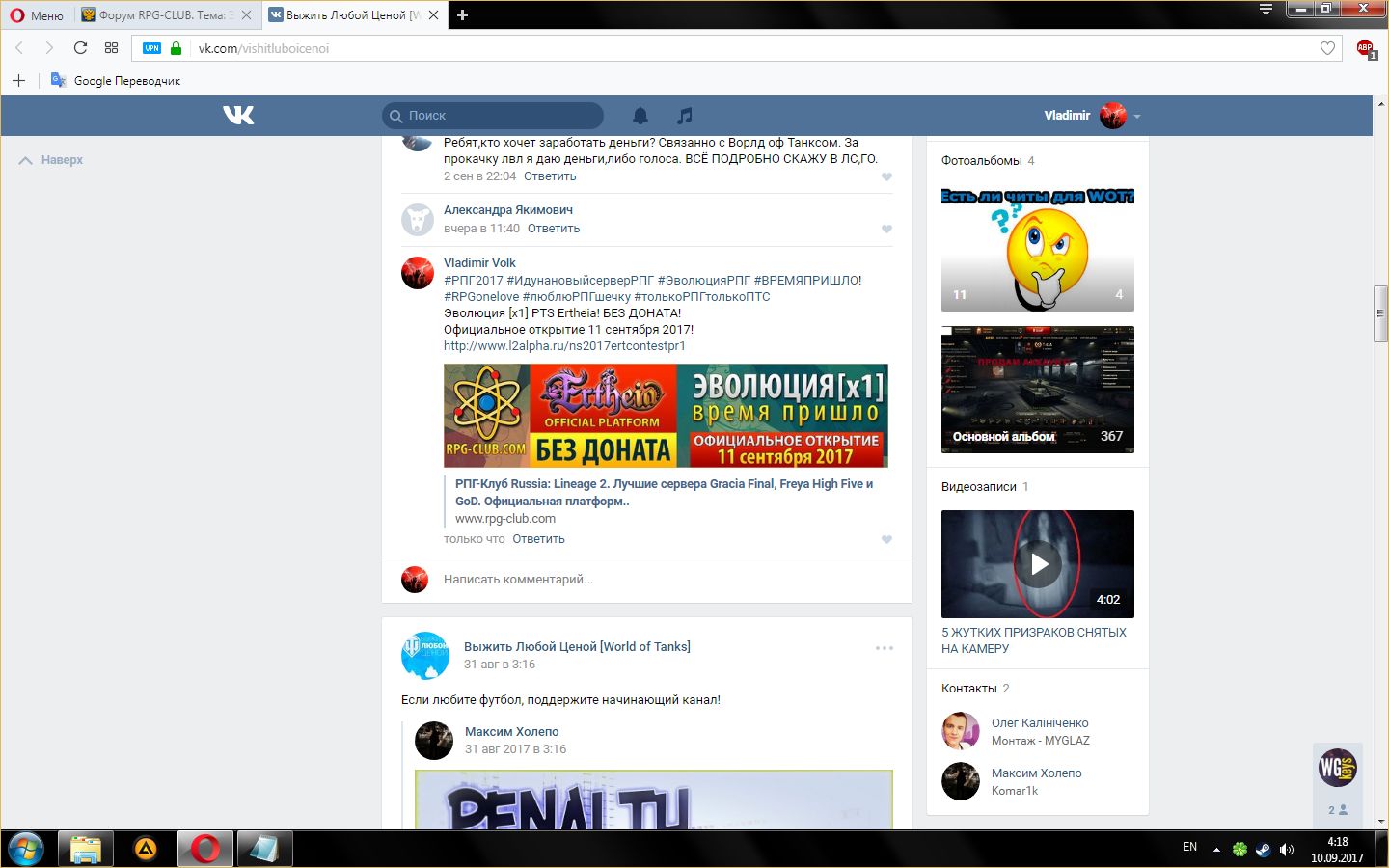Click Александра Якимович's avatar
Viewport: 1389px width, 868px height.
coord(418,220)
